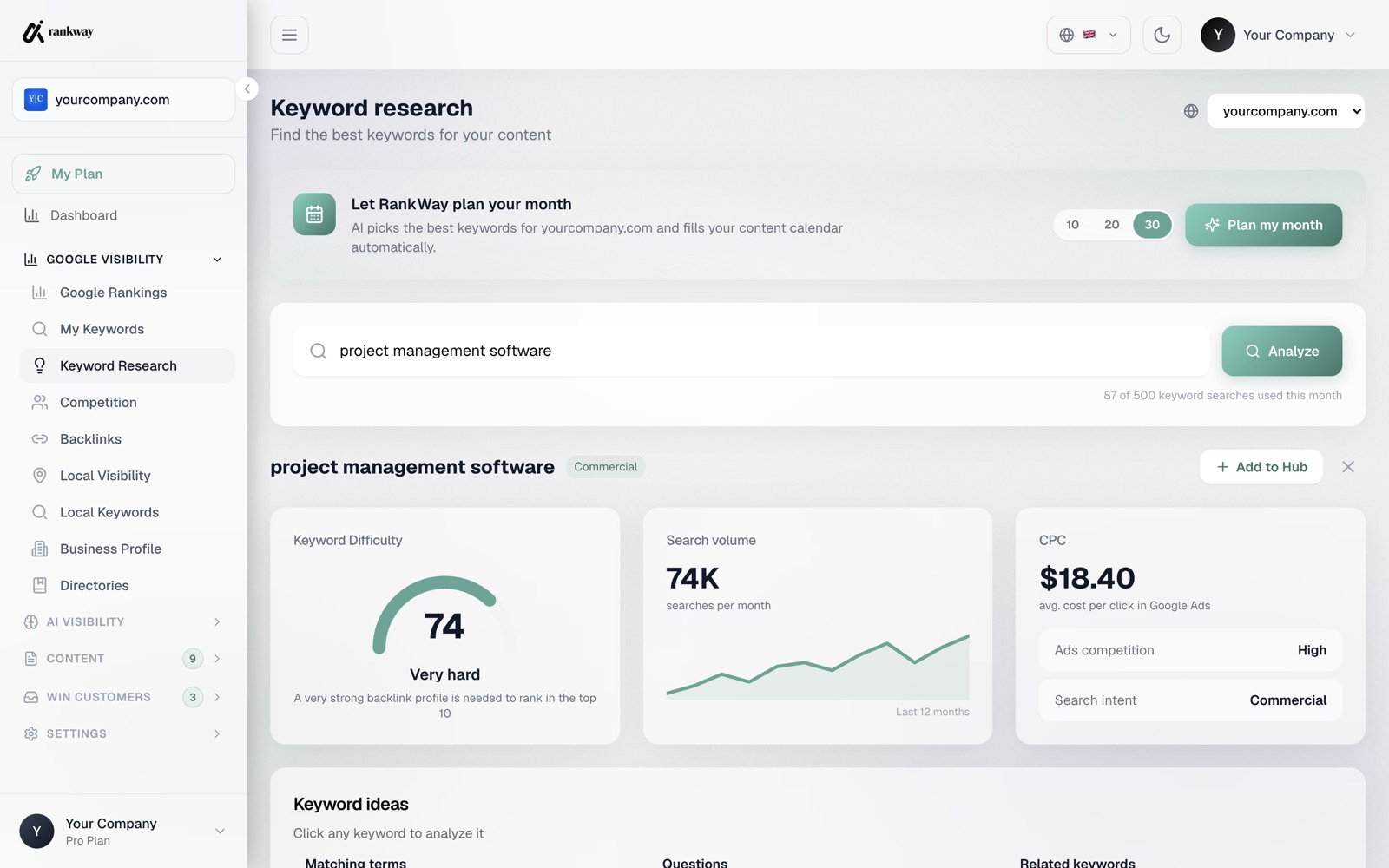This screenshot has width=1389, height=868.
Task: Select 20 keywords option
Action: [x=1112, y=225]
